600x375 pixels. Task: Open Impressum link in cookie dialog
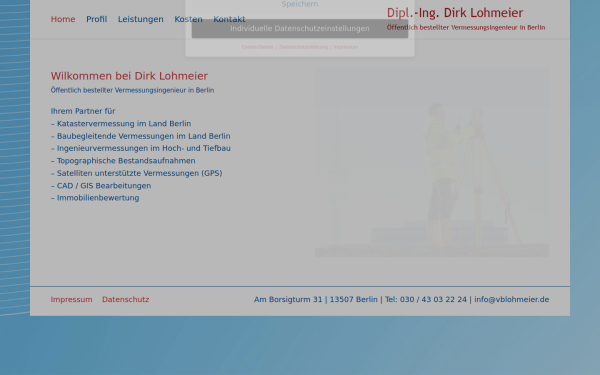pyautogui.click(x=346, y=47)
